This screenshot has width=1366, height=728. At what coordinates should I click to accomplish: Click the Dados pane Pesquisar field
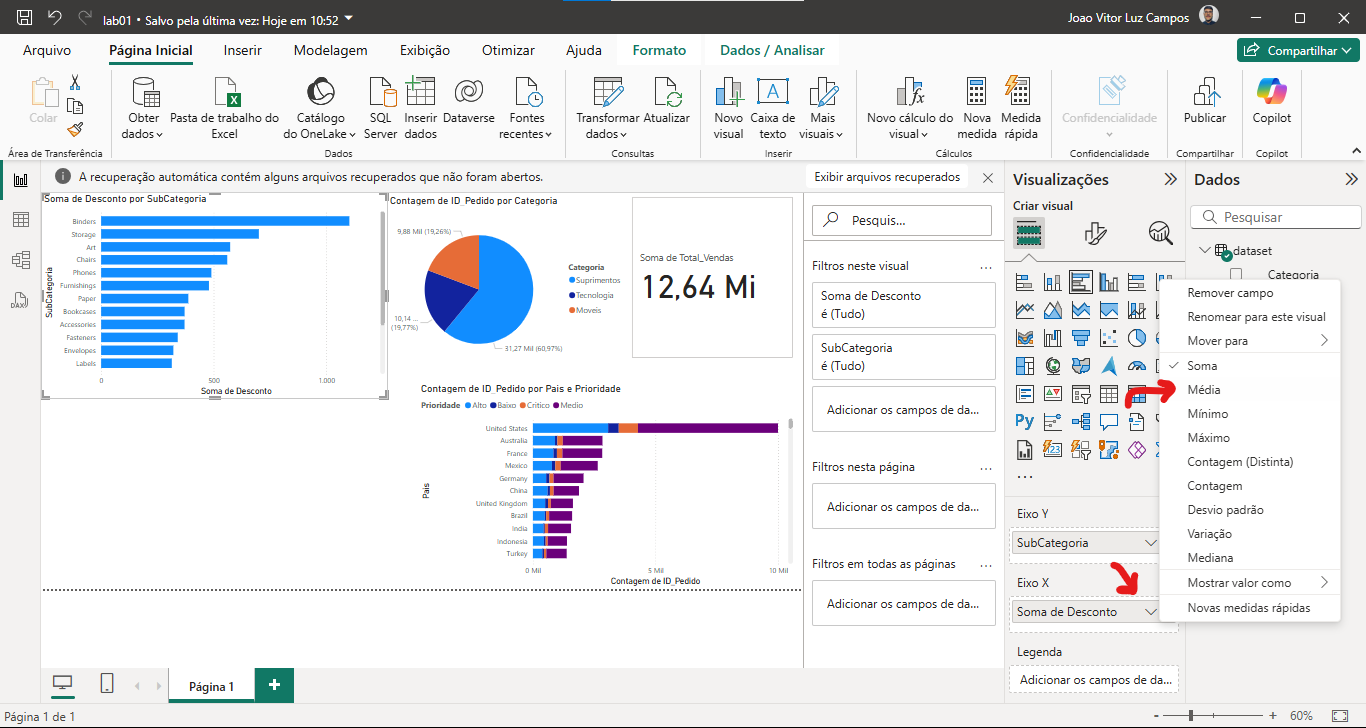click(1277, 217)
